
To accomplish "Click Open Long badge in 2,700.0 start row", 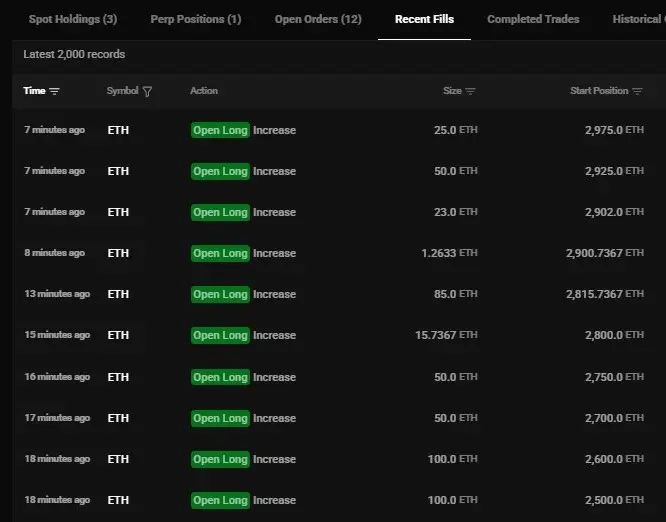I will (220, 418).
